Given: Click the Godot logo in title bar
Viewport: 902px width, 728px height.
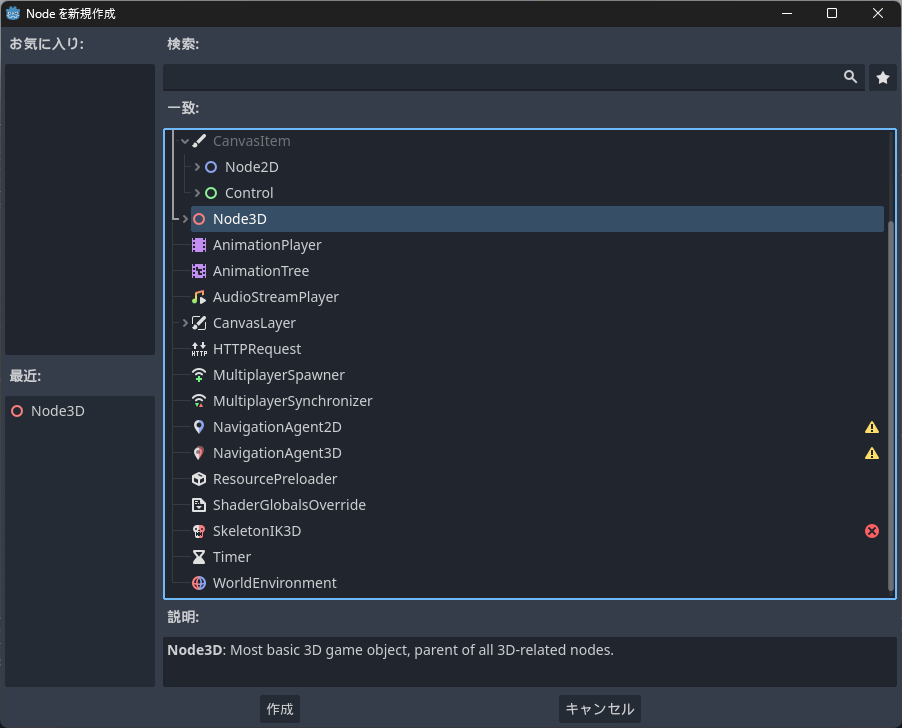Looking at the screenshot, I should click(13, 13).
